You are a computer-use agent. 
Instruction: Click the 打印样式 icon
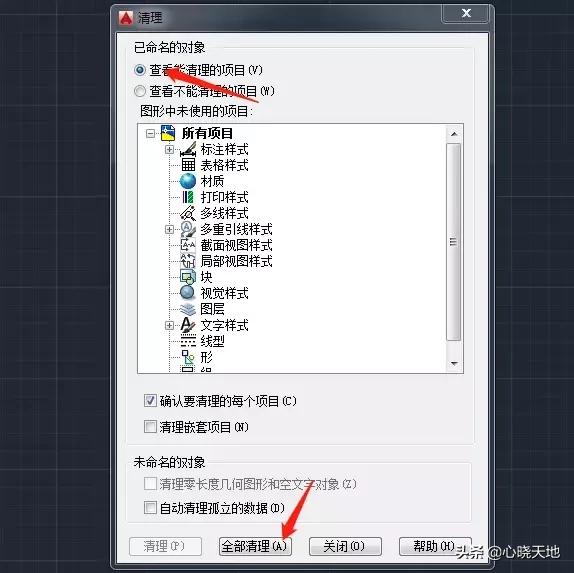[x=188, y=197]
